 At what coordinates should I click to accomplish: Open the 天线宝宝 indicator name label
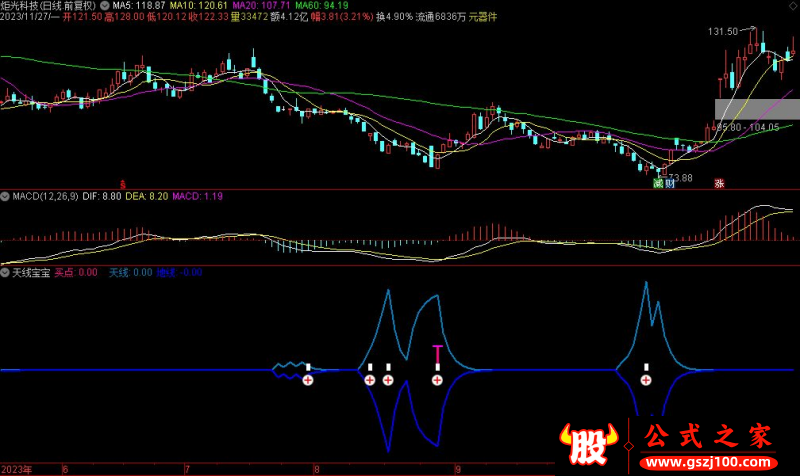(x=32, y=272)
